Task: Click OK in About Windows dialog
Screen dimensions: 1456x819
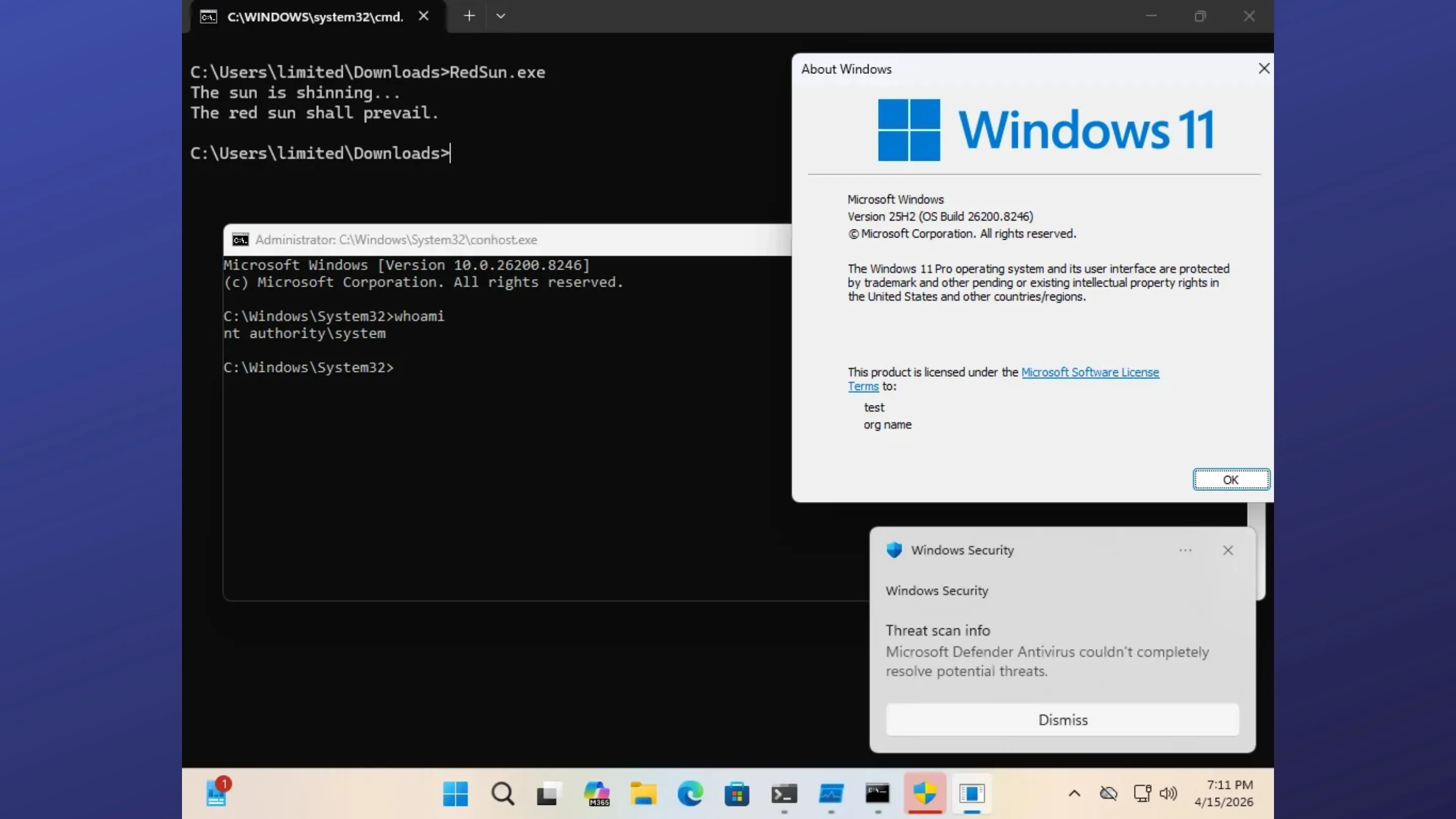Action: pos(1231,480)
